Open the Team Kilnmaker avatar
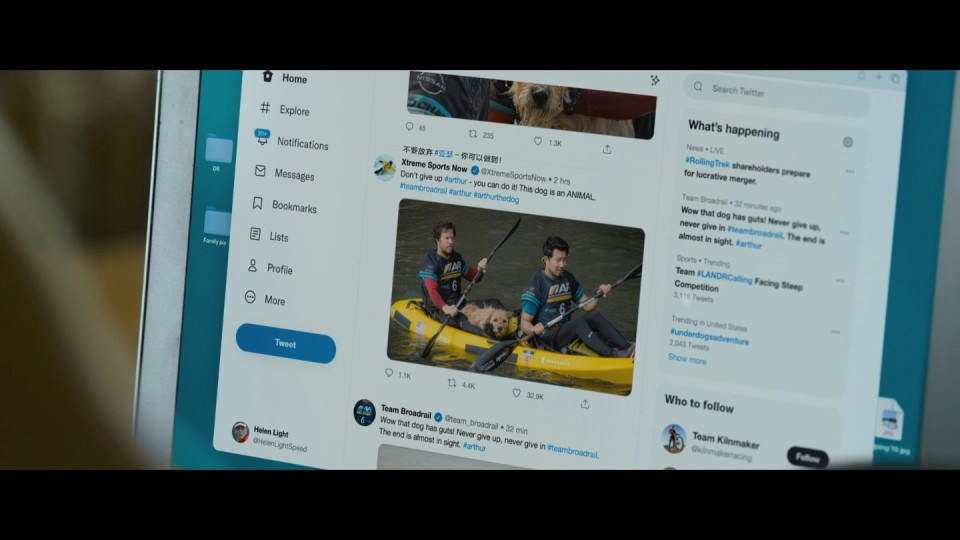Image resolution: width=960 pixels, height=540 pixels. click(674, 438)
